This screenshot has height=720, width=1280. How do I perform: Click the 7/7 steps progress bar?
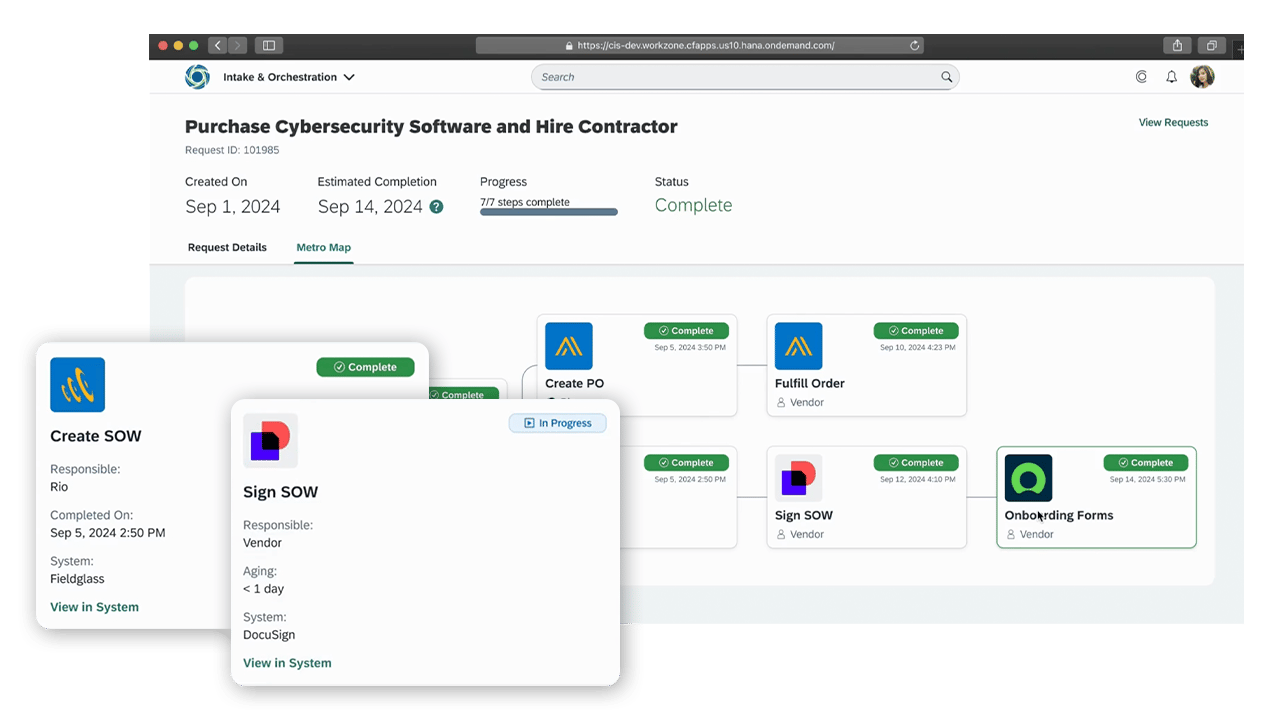pyautogui.click(x=548, y=212)
